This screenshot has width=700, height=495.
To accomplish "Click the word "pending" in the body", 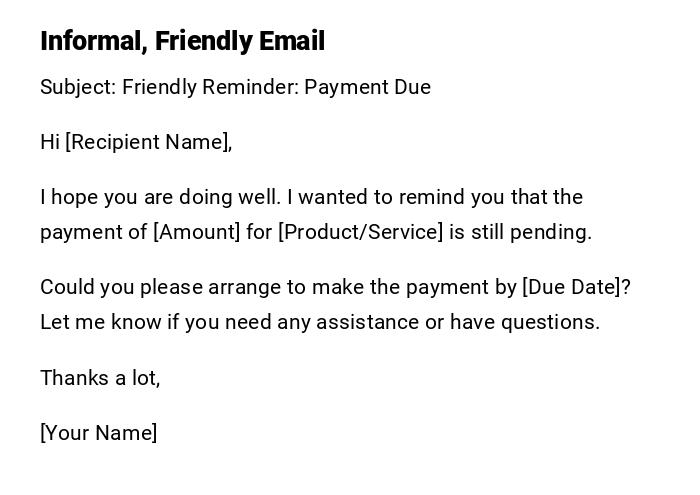I will tap(554, 232).
